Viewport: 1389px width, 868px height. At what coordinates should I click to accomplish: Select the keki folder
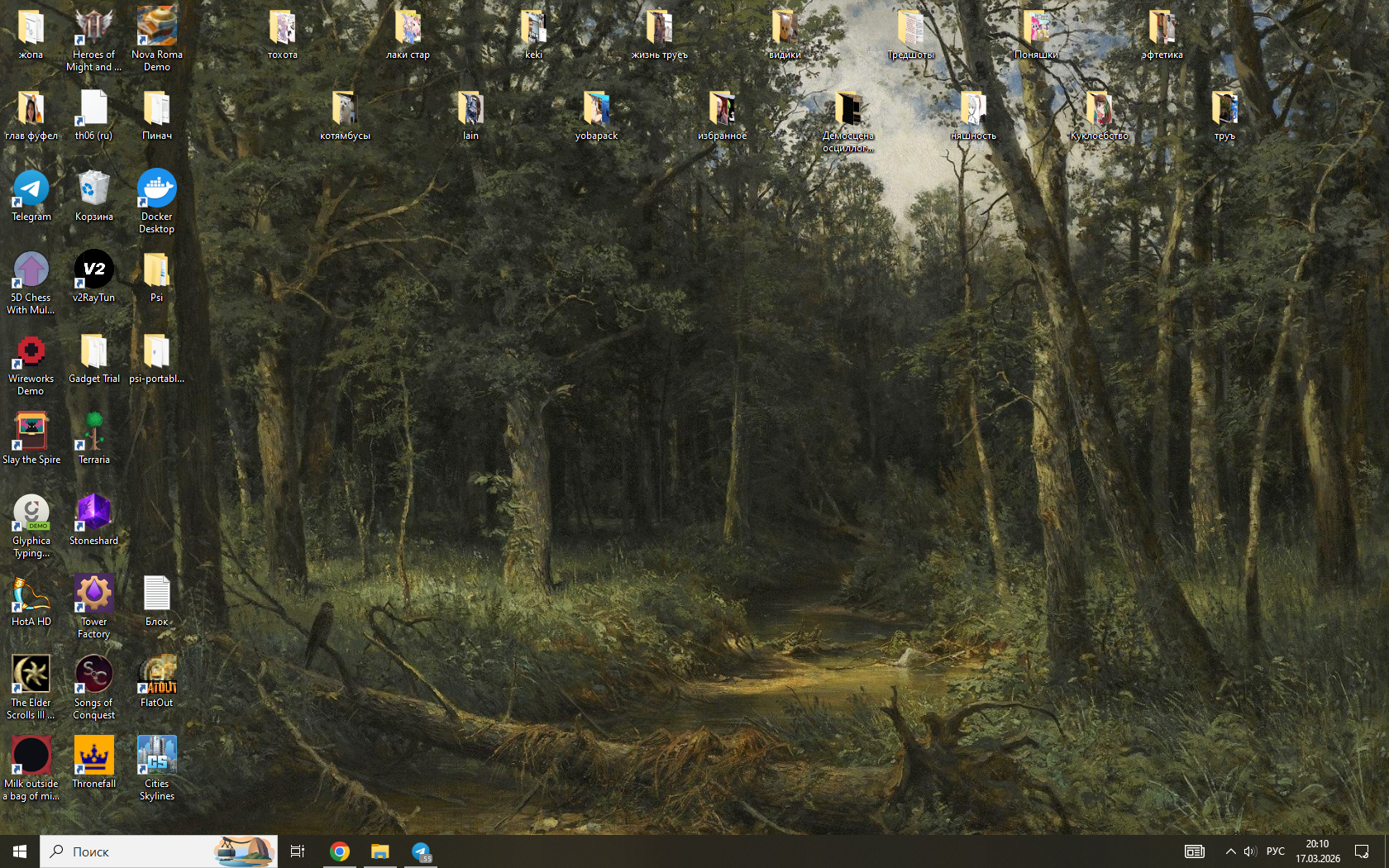[534, 34]
